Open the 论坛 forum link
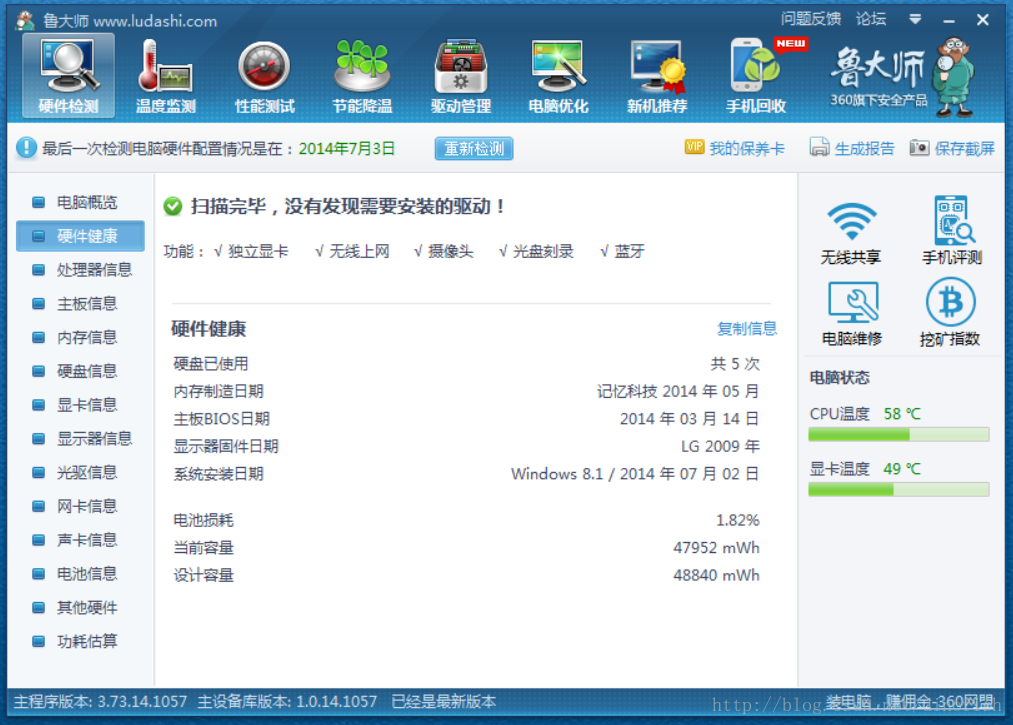Image resolution: width=1013 pixels, height=725 pixels. click(871, 19)
